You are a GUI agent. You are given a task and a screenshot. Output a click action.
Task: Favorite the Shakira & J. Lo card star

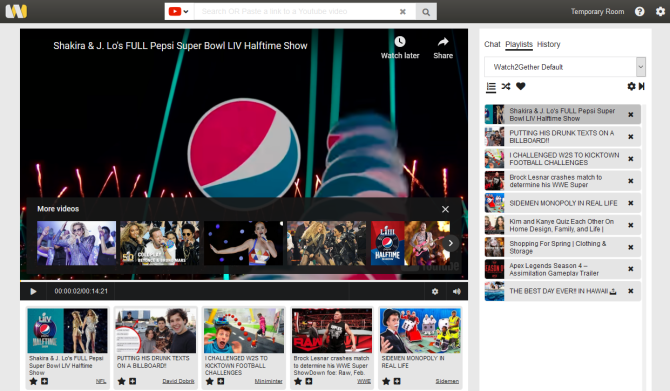(x=33, y=381)
